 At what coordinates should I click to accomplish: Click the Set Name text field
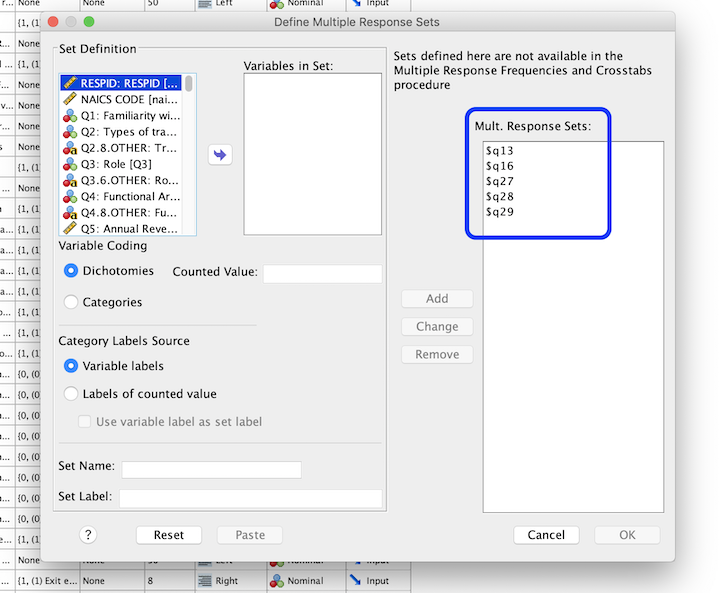click(x=212, y=469)
